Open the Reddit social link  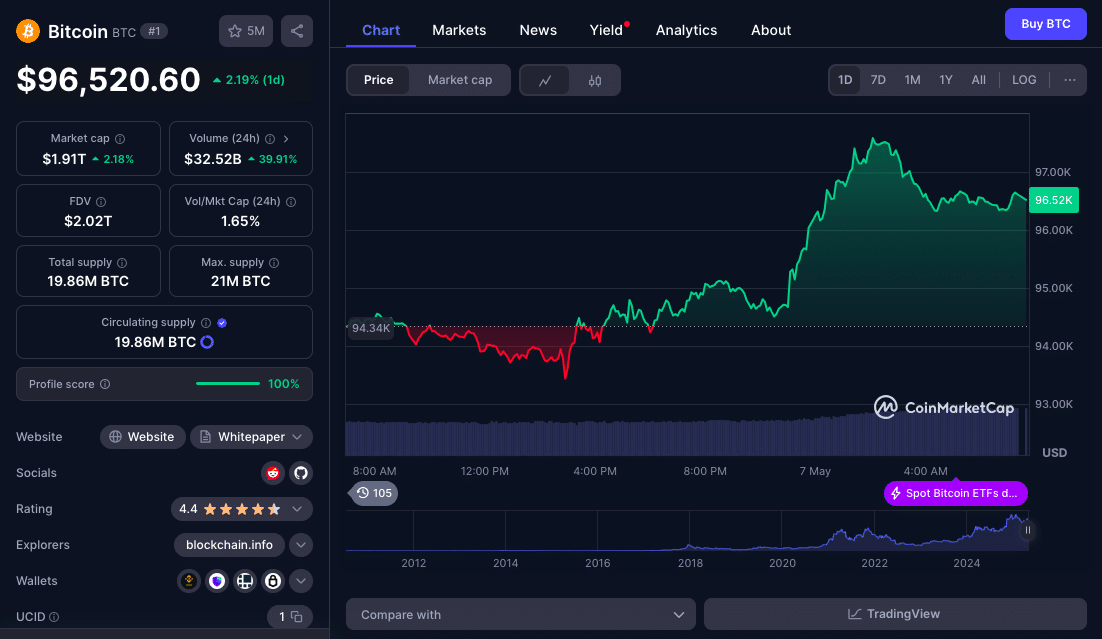coord(272,473)
